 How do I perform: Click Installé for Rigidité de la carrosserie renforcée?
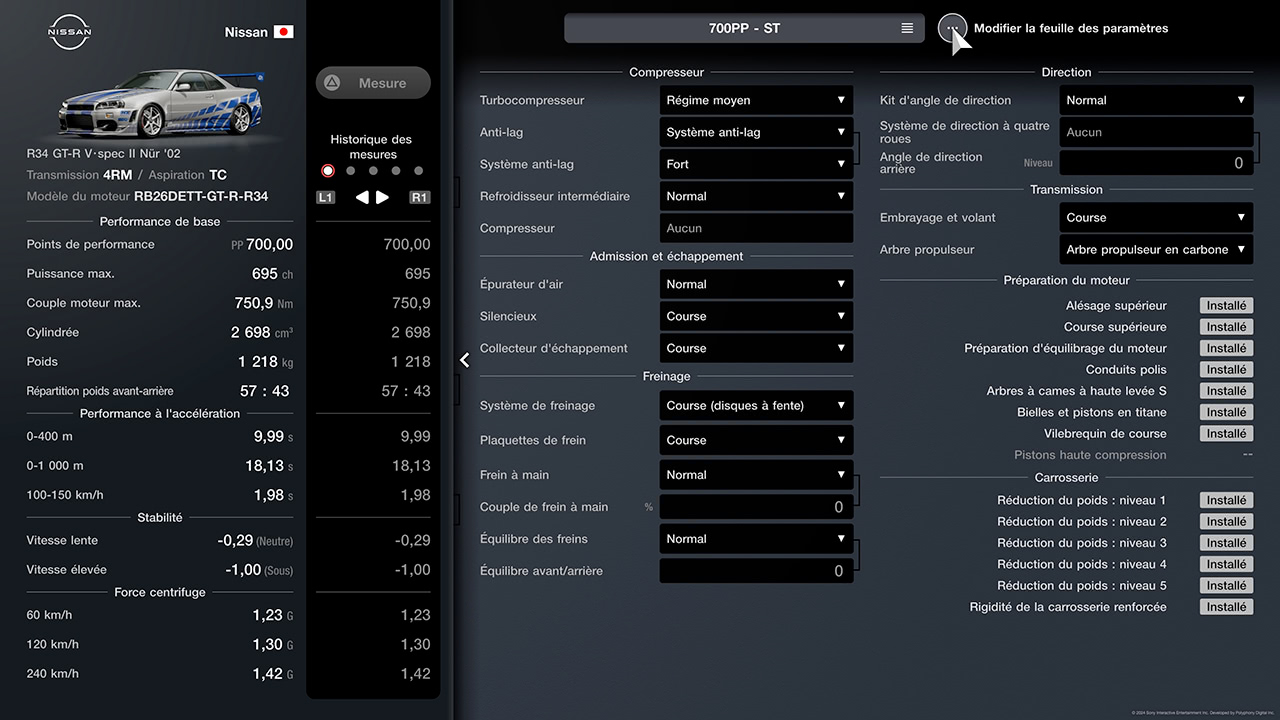click(1226, 607)
